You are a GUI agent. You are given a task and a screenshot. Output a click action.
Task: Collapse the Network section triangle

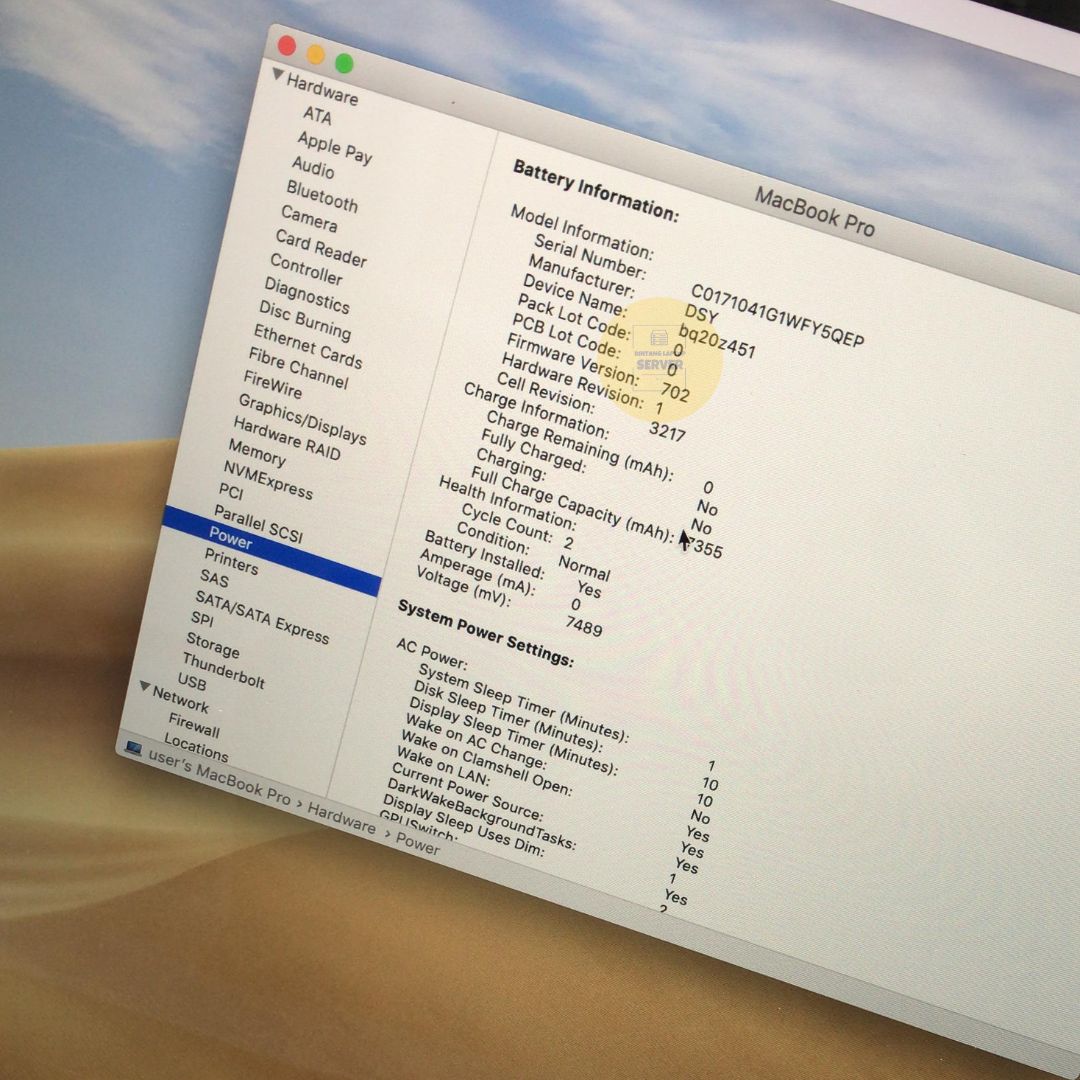tap(145, 686)
